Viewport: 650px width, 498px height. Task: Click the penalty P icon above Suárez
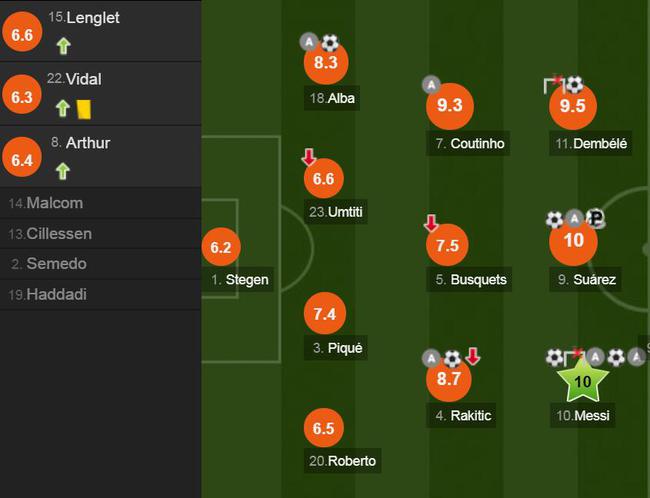point(596,218)
